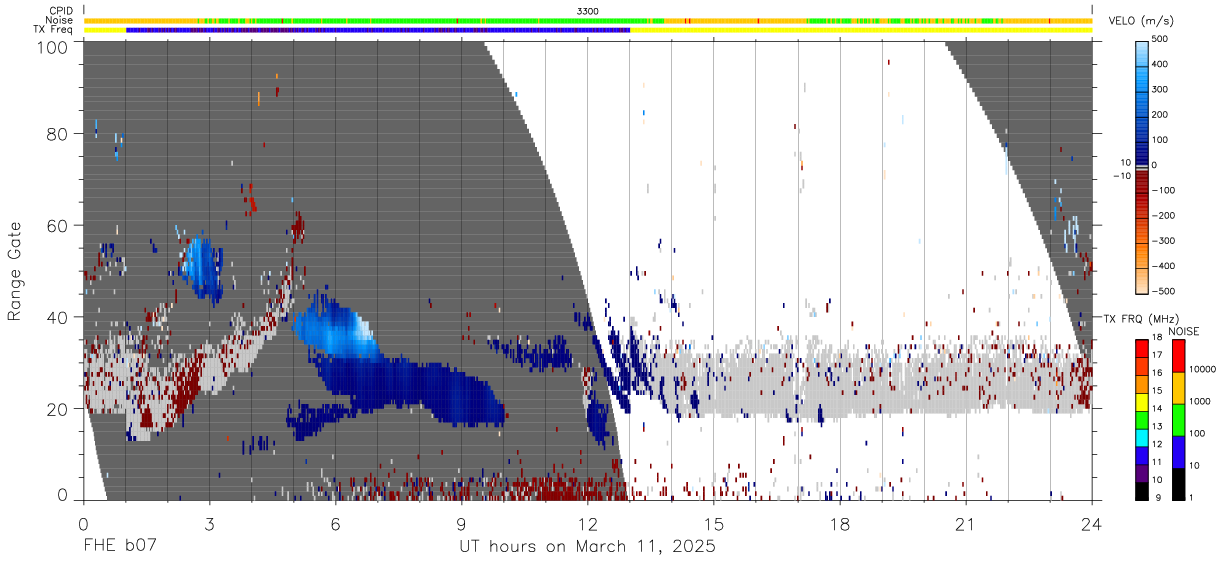Click the -200 label on velocity scale

[1163, 215]
